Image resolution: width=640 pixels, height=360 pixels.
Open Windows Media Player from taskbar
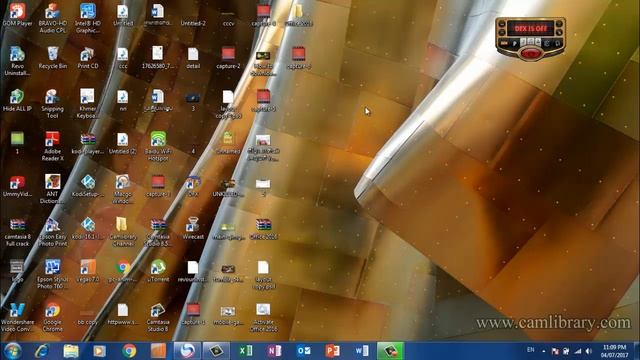pos(100,351)
